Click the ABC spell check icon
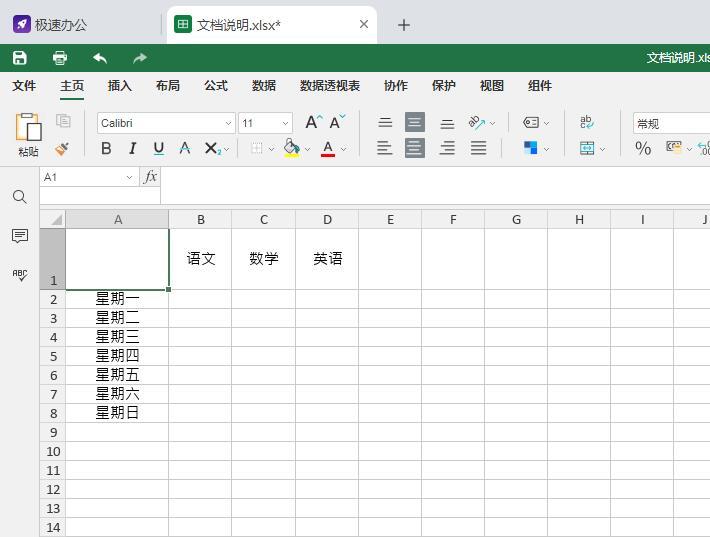This screenshot has width=710, height=537. click(x=19, y=275)
